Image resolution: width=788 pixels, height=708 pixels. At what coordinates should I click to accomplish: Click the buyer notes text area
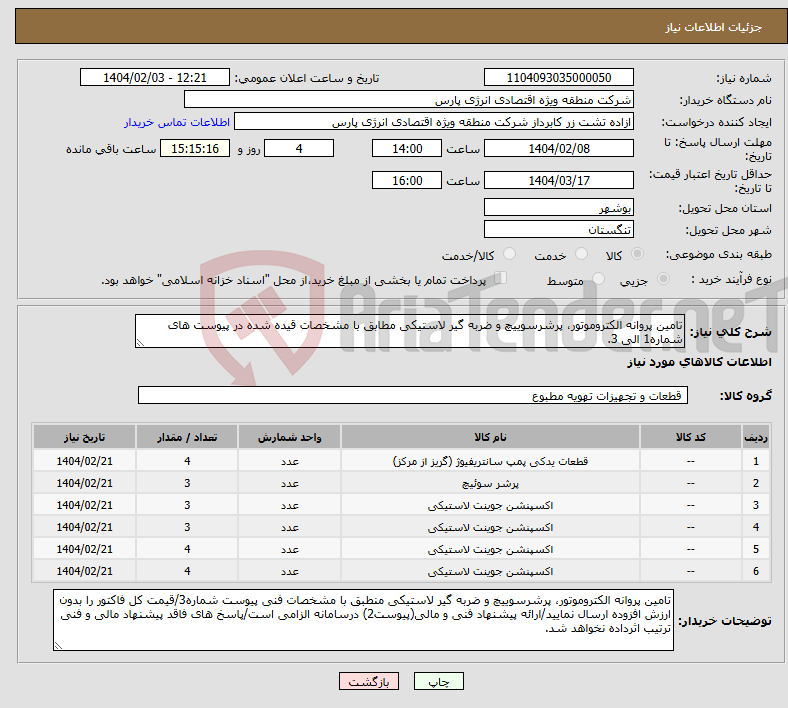tap(363, 620)
